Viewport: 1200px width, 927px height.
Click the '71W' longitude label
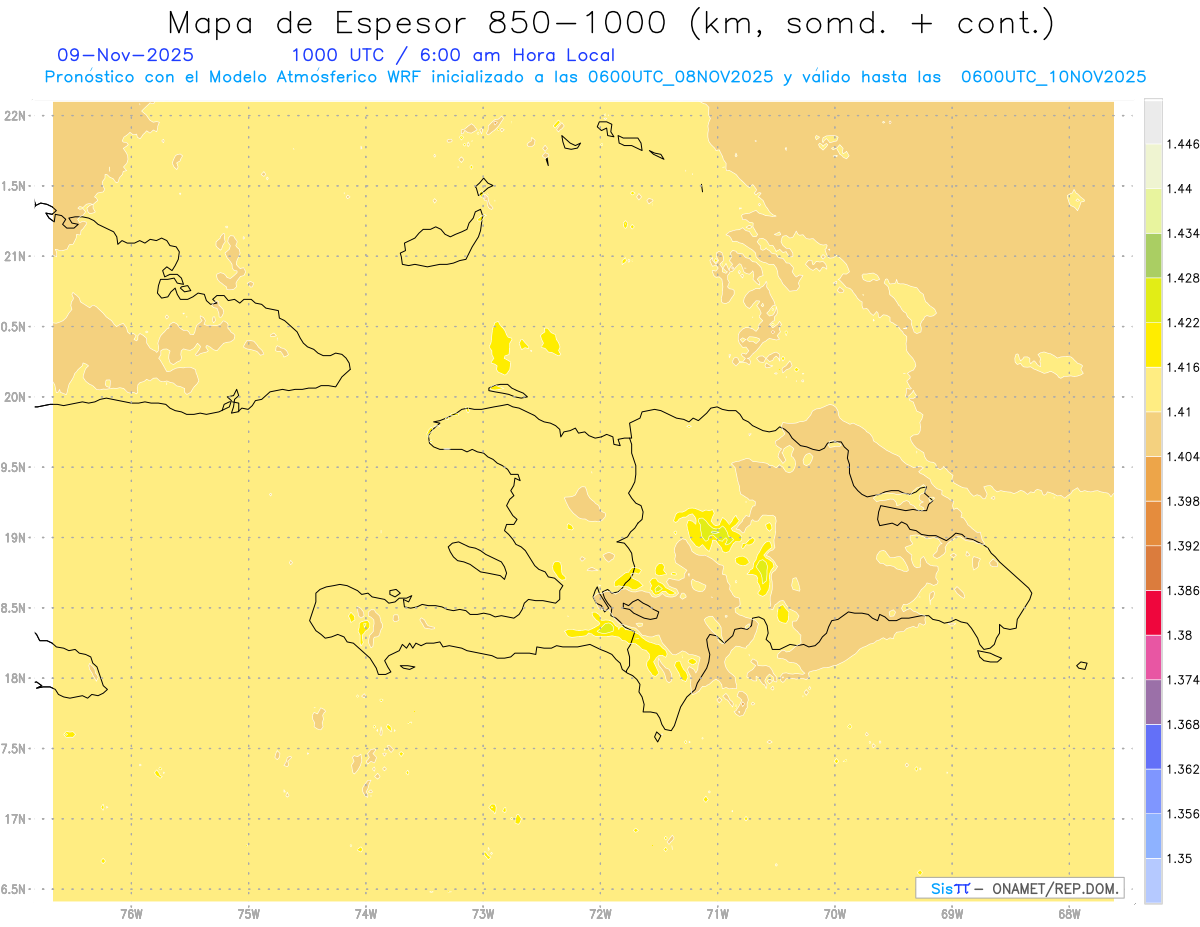point(717,914)
